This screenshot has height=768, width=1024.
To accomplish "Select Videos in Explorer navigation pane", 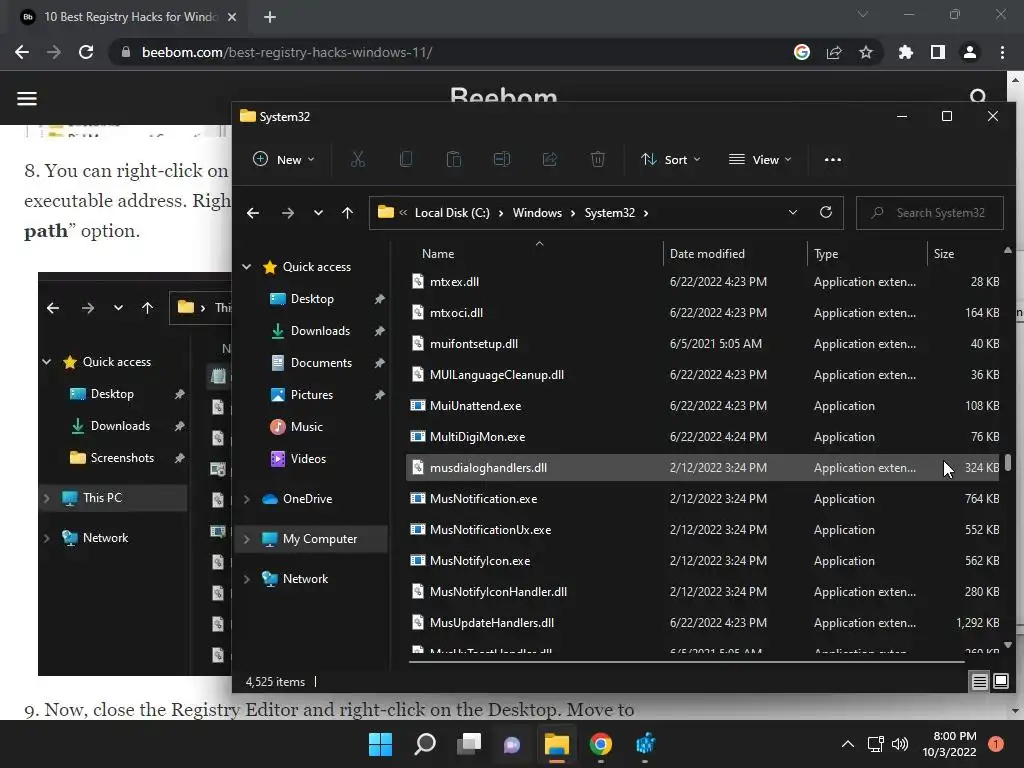I will tap(298, 459).
